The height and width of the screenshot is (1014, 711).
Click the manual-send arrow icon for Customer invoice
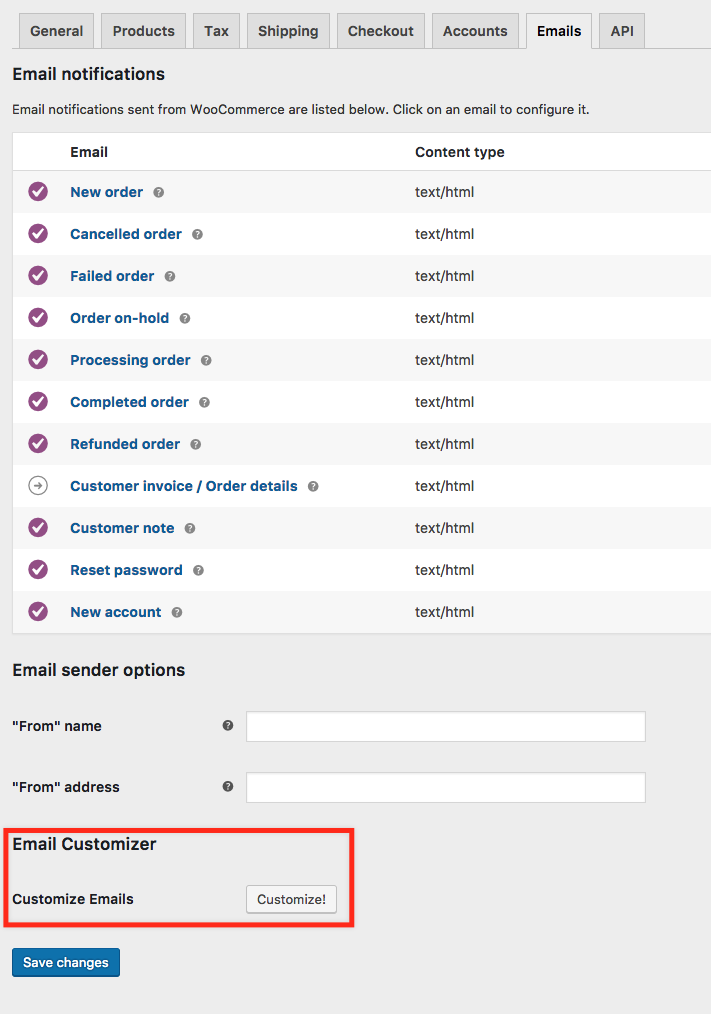38,486
